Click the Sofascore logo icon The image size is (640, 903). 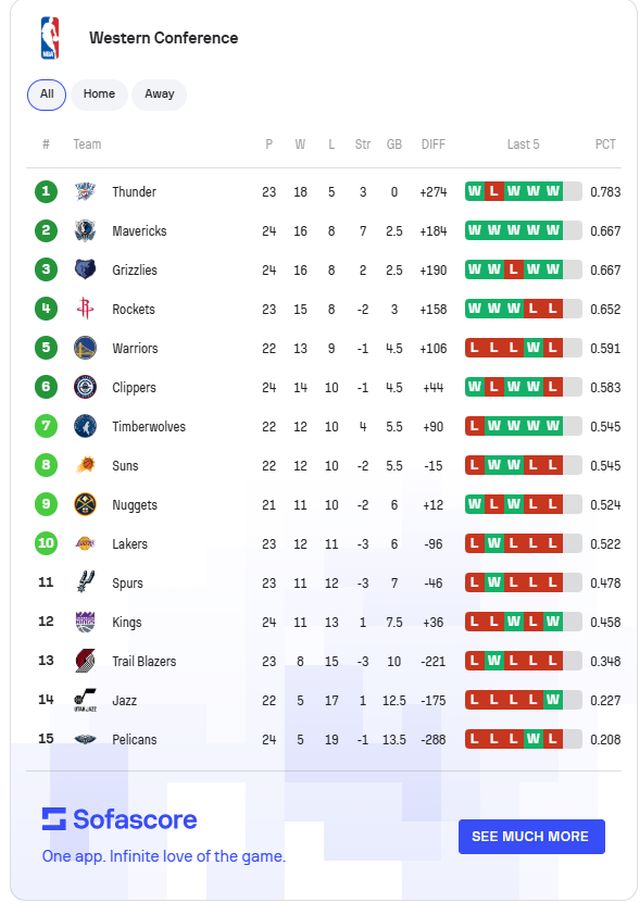(54, 819)
